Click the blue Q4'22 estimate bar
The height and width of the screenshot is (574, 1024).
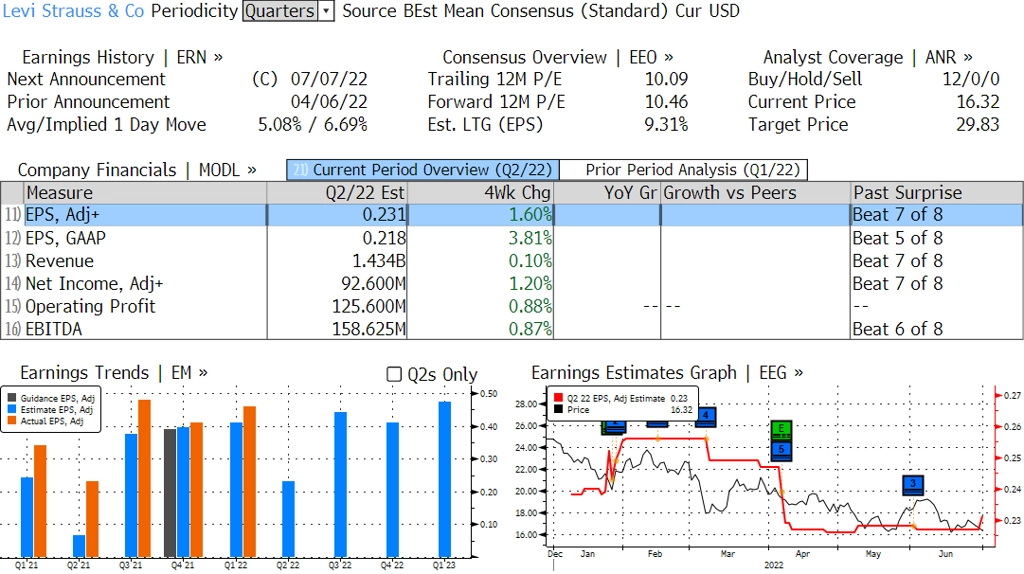pos(392,490)
